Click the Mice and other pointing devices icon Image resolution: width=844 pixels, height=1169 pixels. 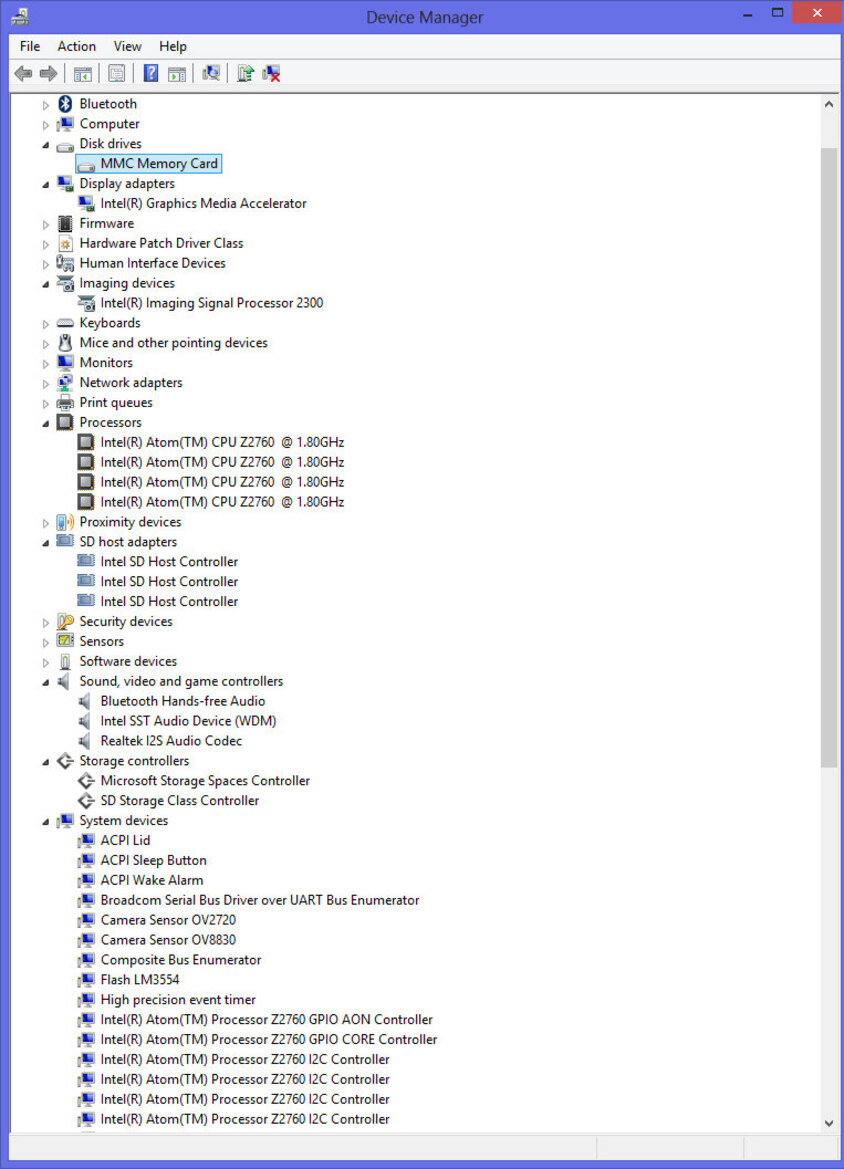point(66,342)
